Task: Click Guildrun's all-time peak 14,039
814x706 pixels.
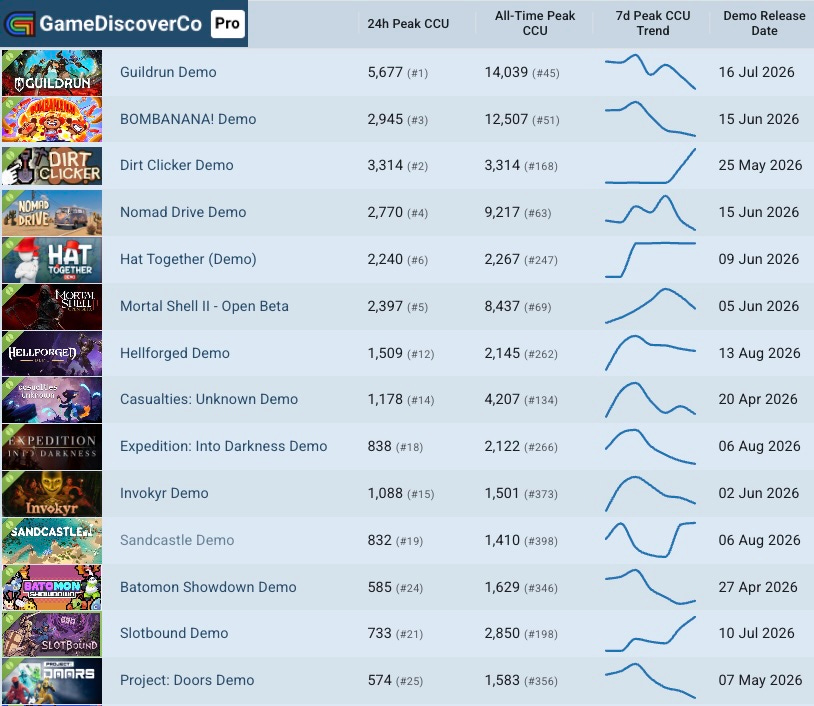Action: (506, 72)
